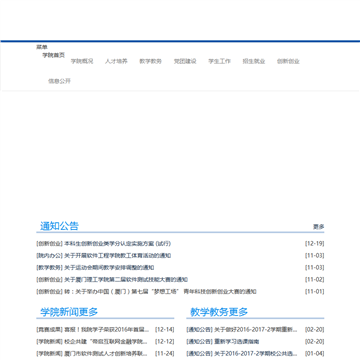Open the 梦想工场 青年科技创新创业大赛 notice
This screenshot has width=360, height=360.
tap(160, 292)
